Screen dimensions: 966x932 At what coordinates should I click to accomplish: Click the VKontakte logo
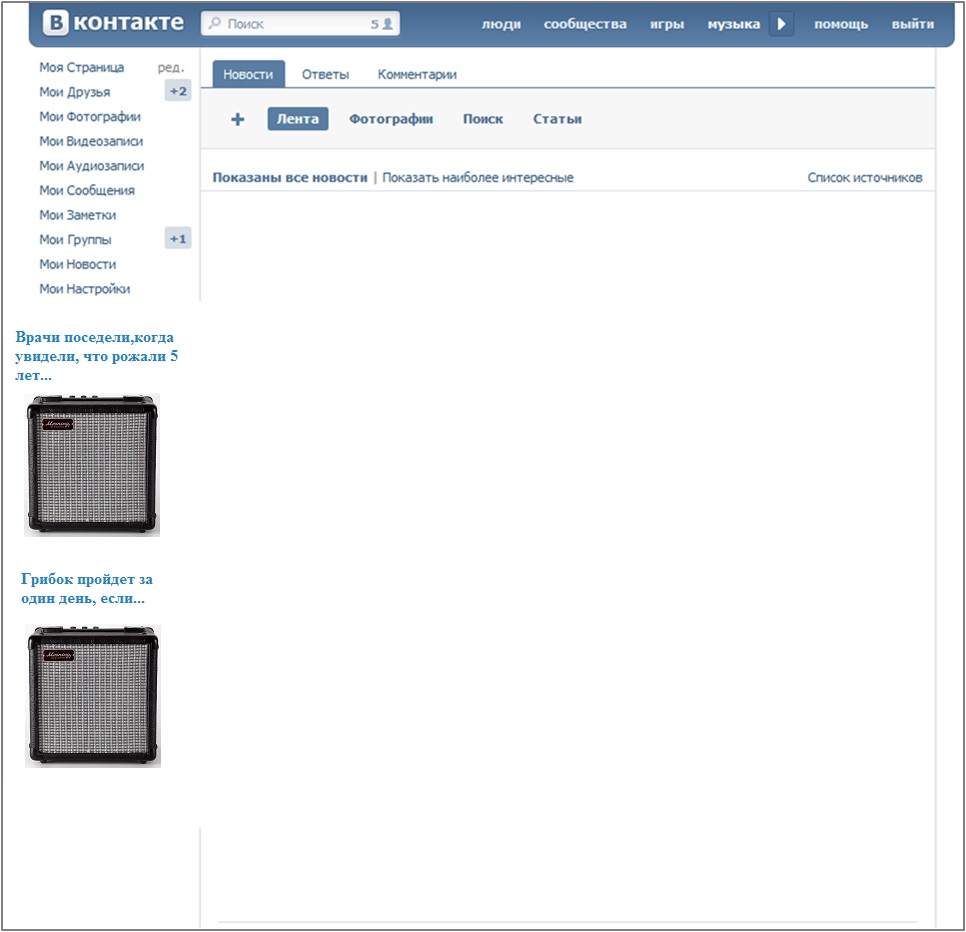113,23
